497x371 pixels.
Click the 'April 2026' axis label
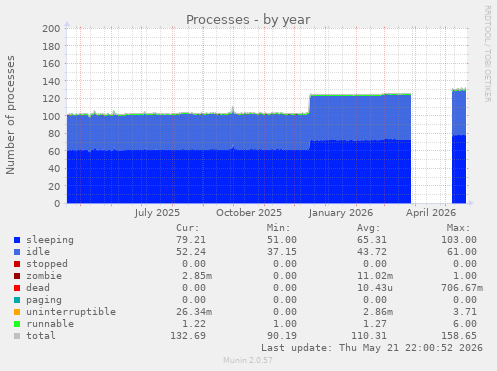(431, 213)
